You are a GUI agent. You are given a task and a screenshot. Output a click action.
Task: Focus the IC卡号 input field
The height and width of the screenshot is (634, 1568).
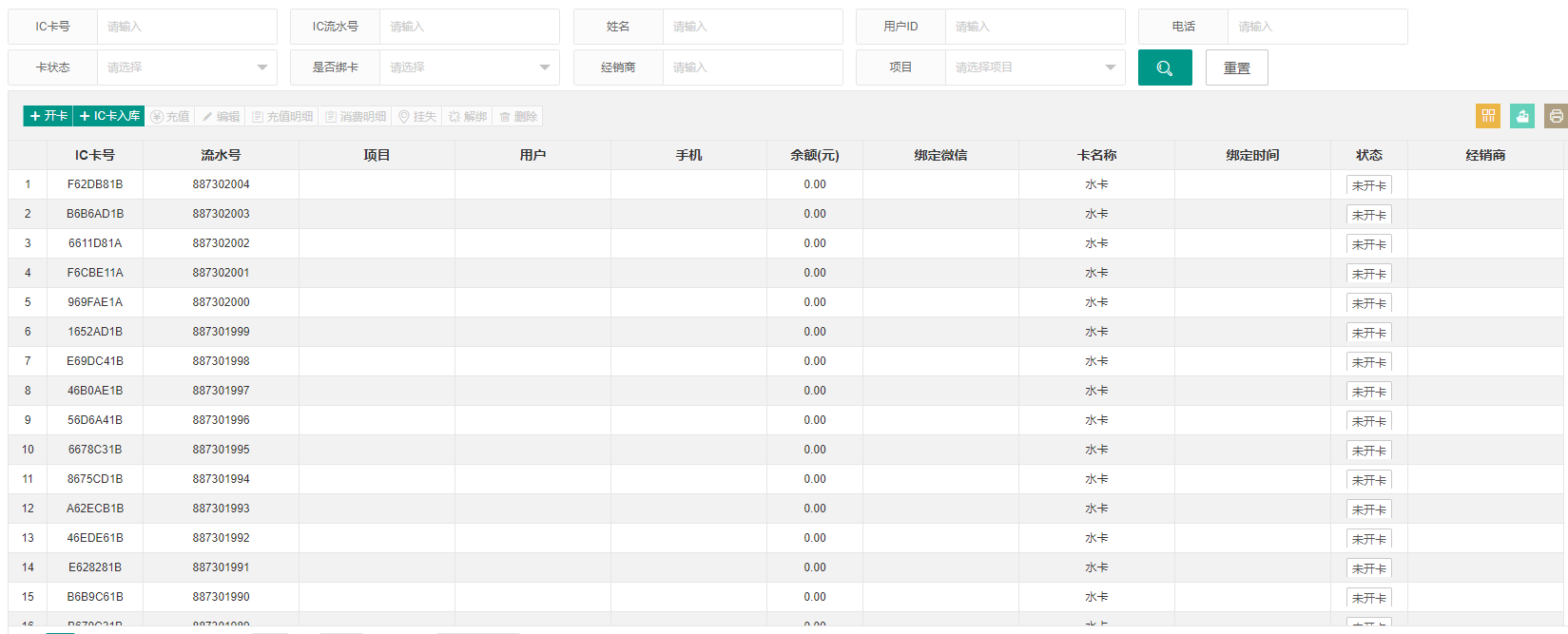[x=187, y=27]
